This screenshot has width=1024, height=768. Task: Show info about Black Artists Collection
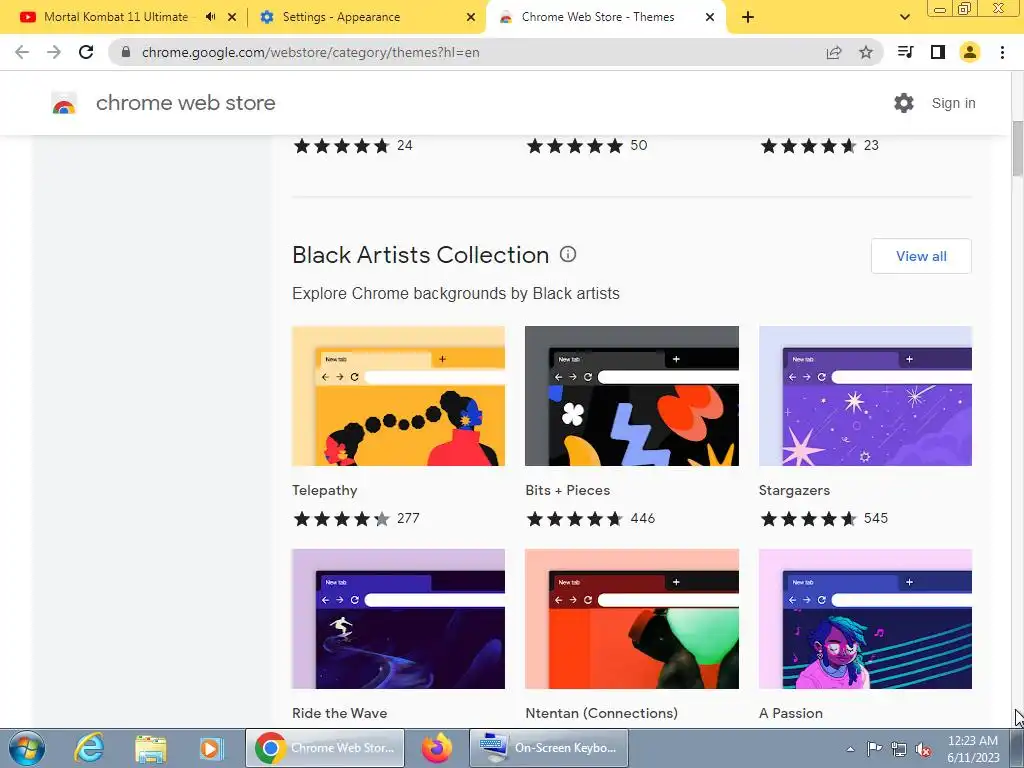568,254
